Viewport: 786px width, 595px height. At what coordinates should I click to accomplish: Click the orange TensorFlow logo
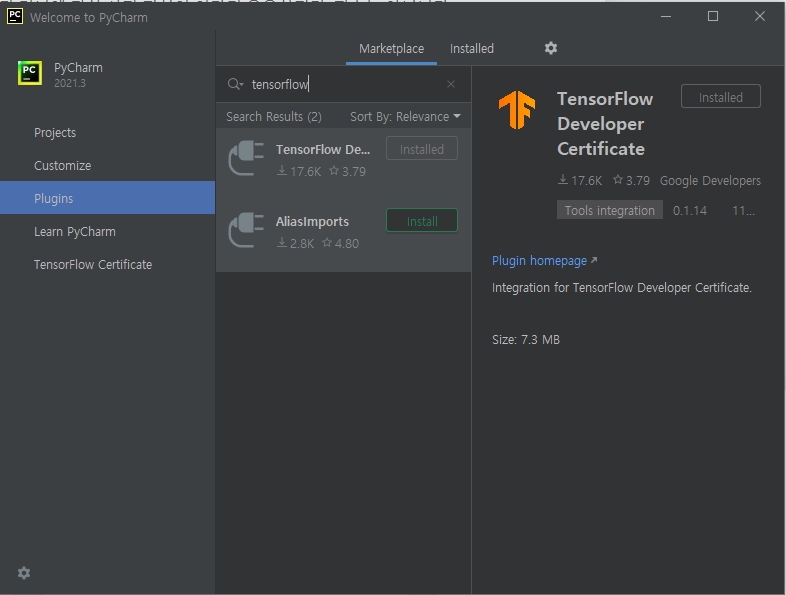click(517, 109)
